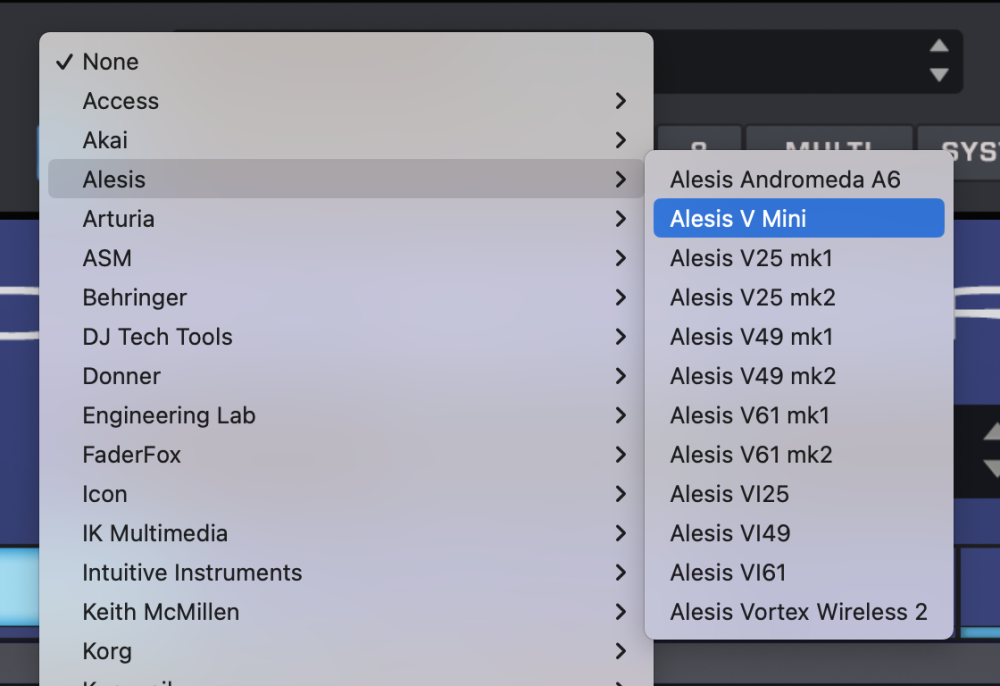1000x686 pixels.
Task: Open the DJ Tech Tools submenu
Action: pyautogui.click(x=157, y=337)
